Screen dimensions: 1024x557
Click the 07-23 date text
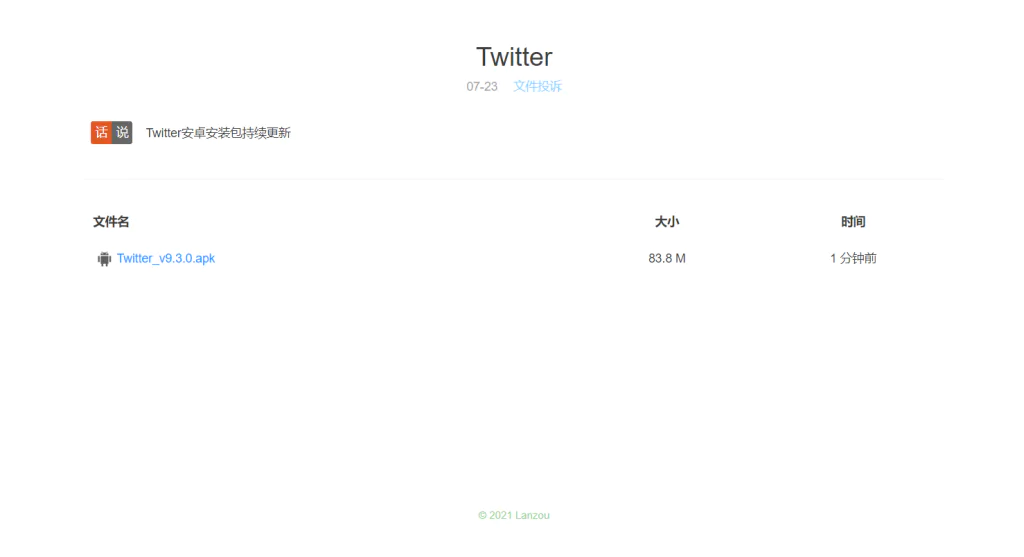(482, 86)
